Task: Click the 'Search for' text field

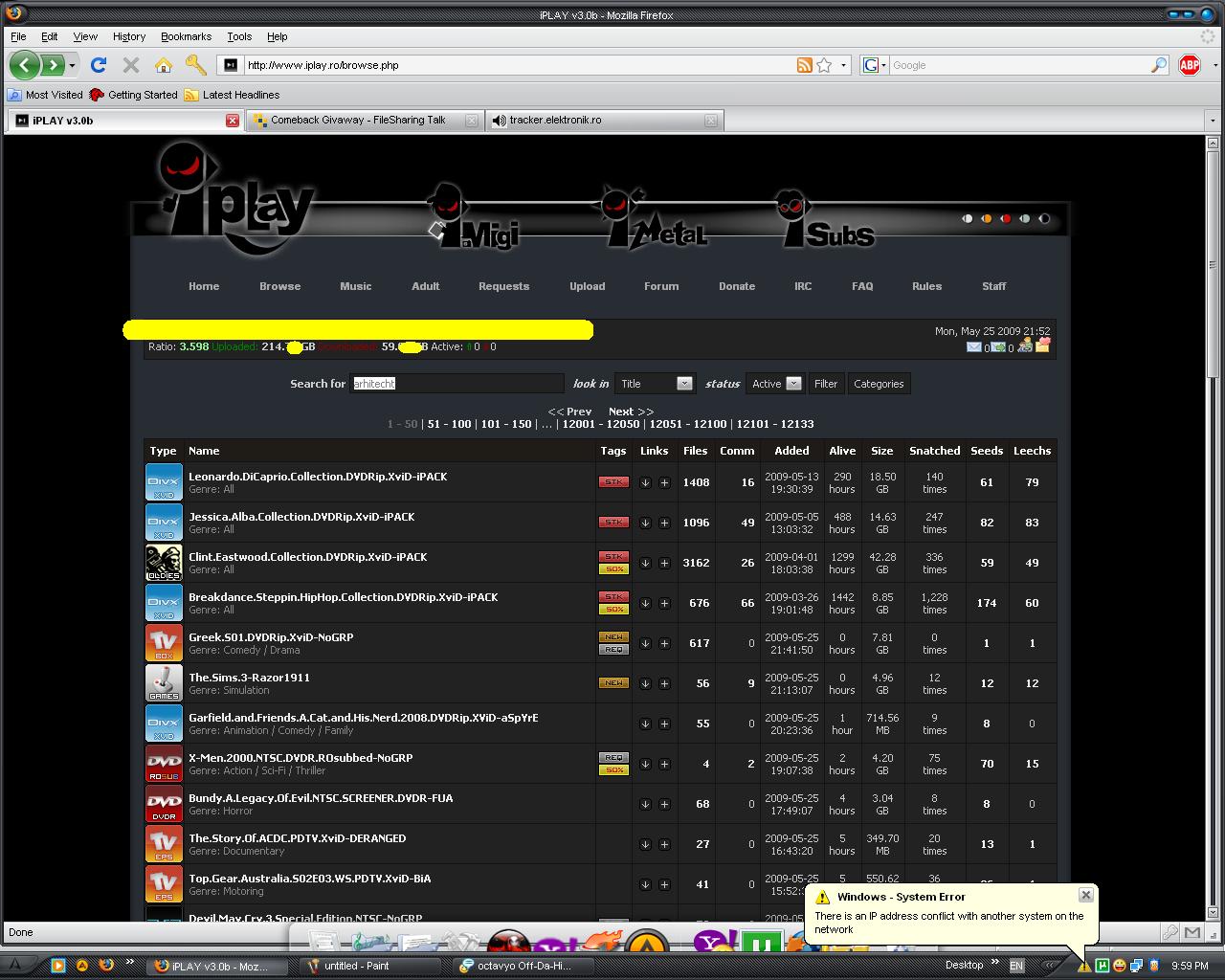Action: click(x=457, y=384)
